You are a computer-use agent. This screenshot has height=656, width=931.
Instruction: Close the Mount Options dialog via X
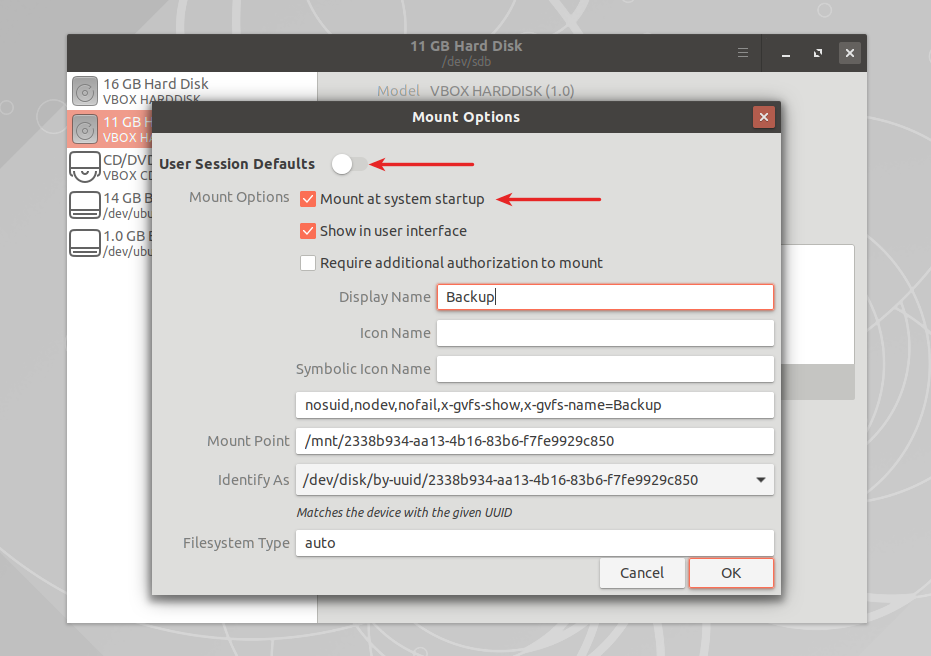763,116
